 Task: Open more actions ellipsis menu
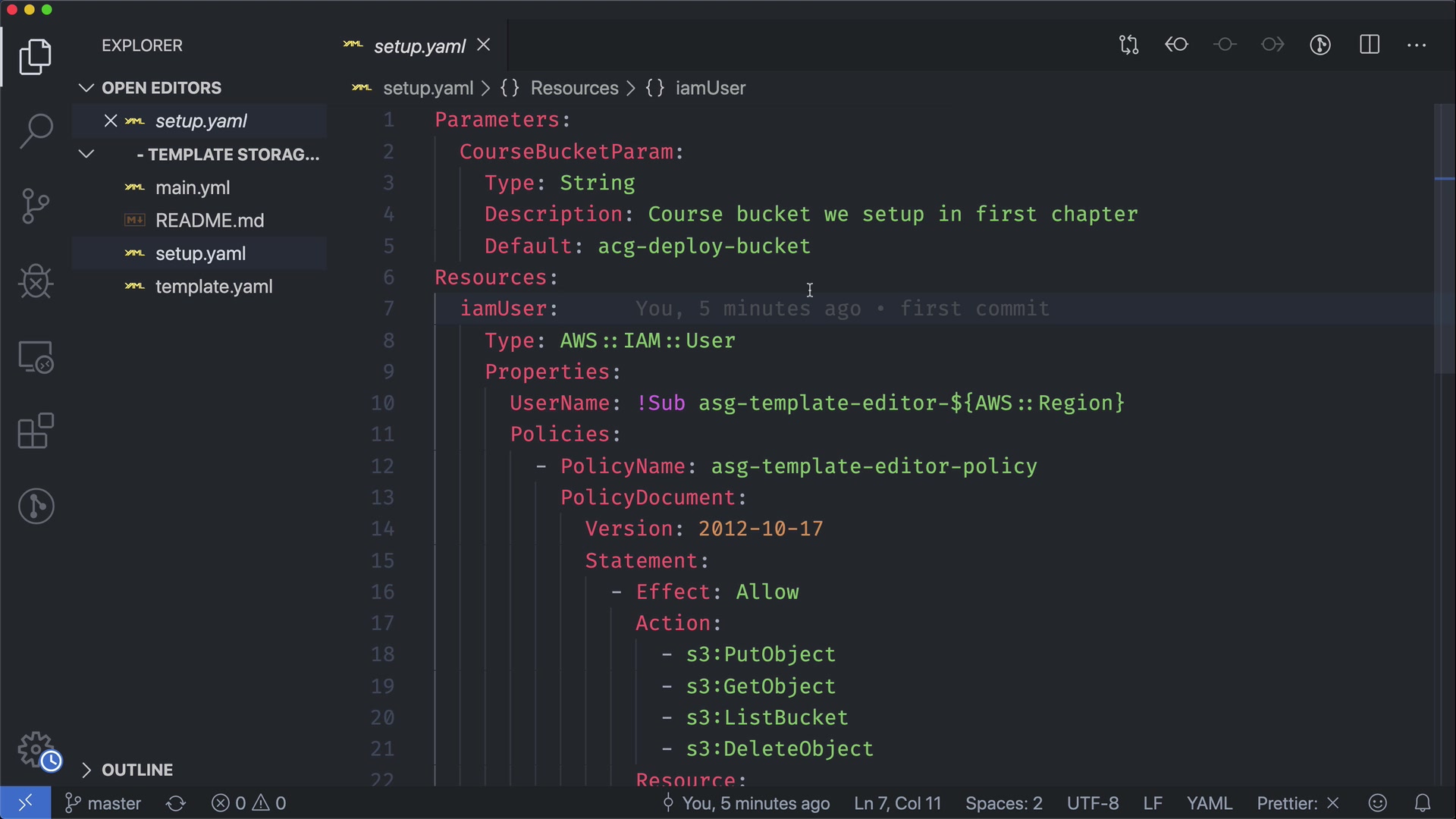[x=1417, y=45]
